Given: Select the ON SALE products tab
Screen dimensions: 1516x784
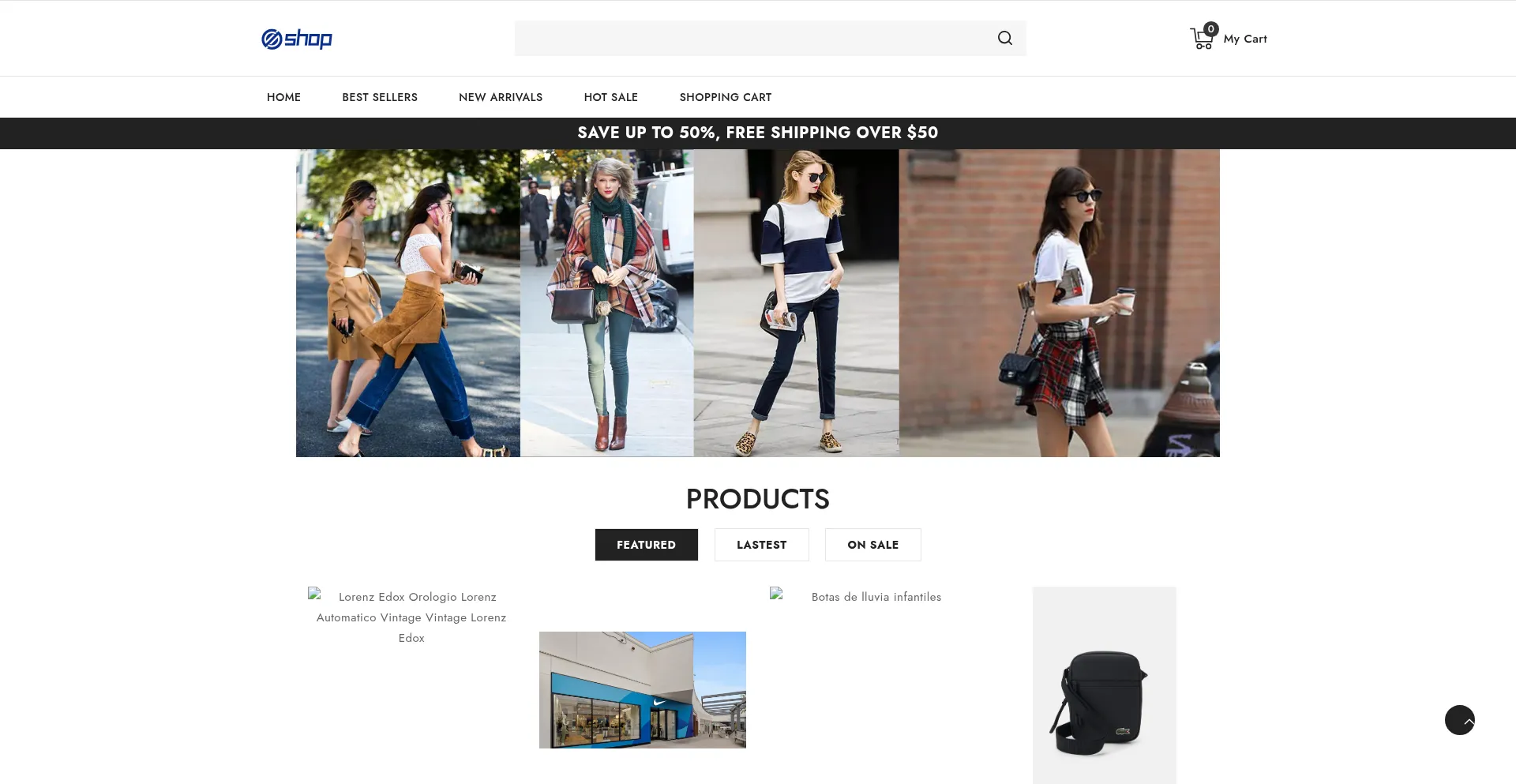Looking at the screenshot, I should (x=872, y=545).
